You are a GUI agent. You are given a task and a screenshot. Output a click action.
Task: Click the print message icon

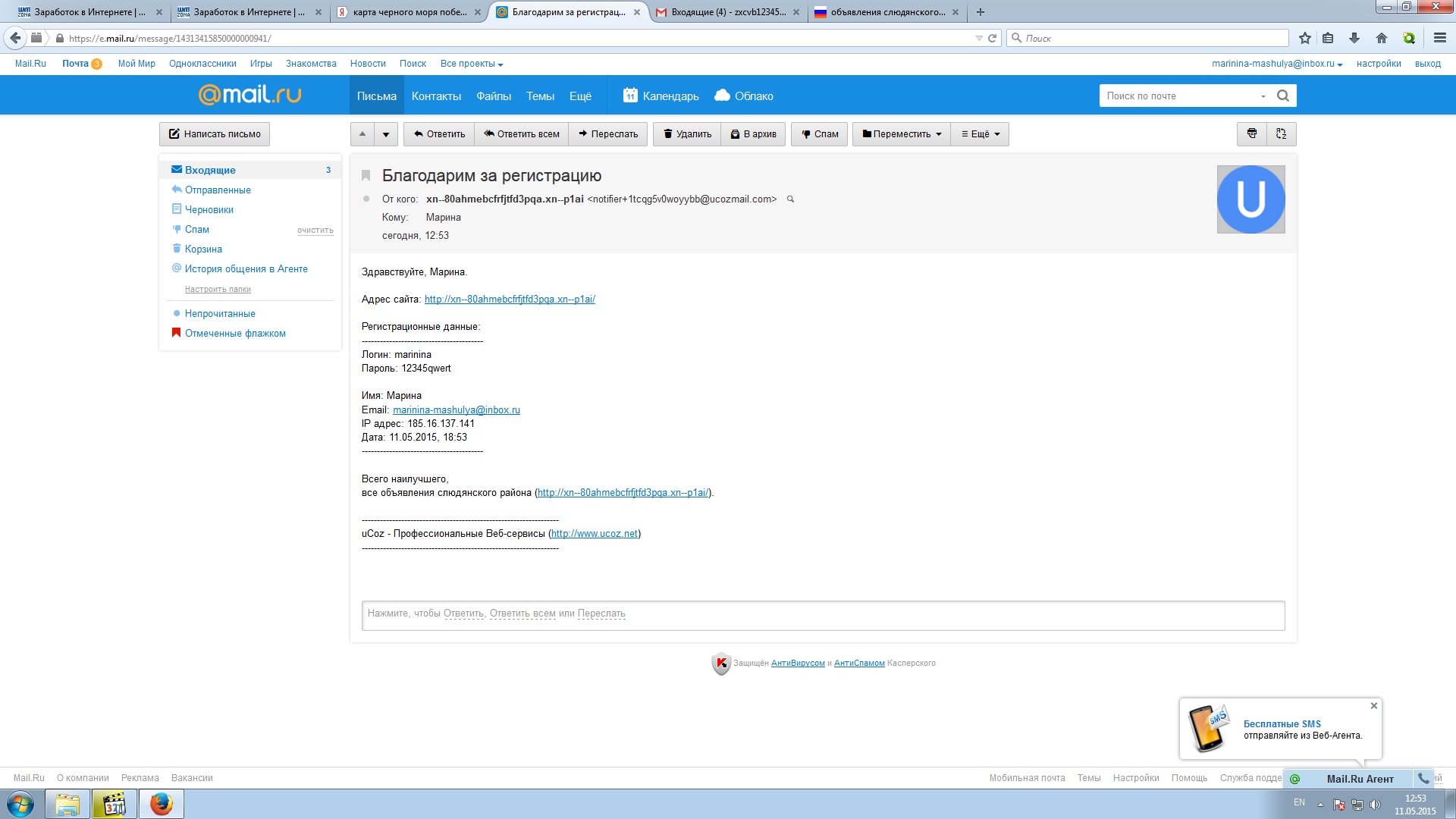pyautogui.click(x=1251, y=133)
